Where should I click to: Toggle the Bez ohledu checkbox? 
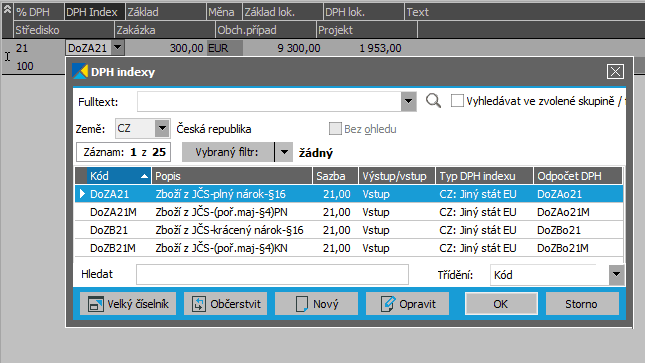pos(335,129)
